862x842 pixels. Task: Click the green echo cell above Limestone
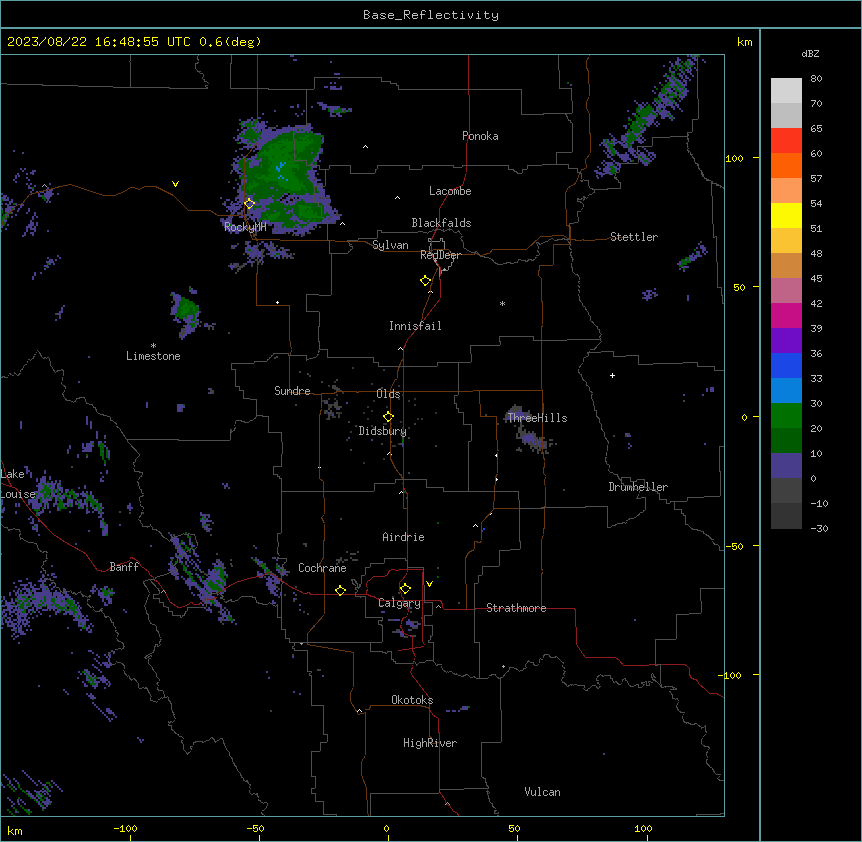coord(186,311)
